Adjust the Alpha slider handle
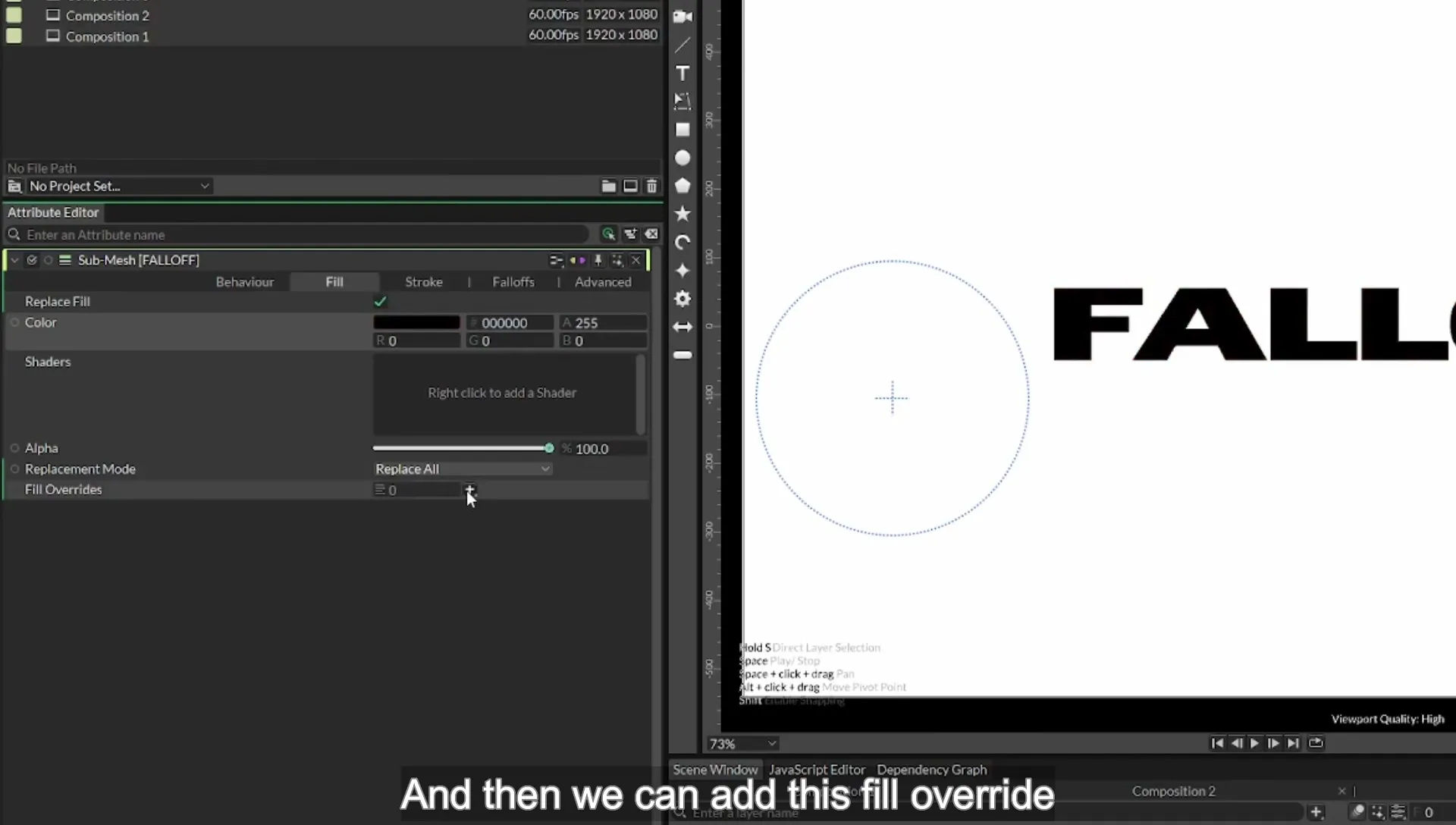 549,448
